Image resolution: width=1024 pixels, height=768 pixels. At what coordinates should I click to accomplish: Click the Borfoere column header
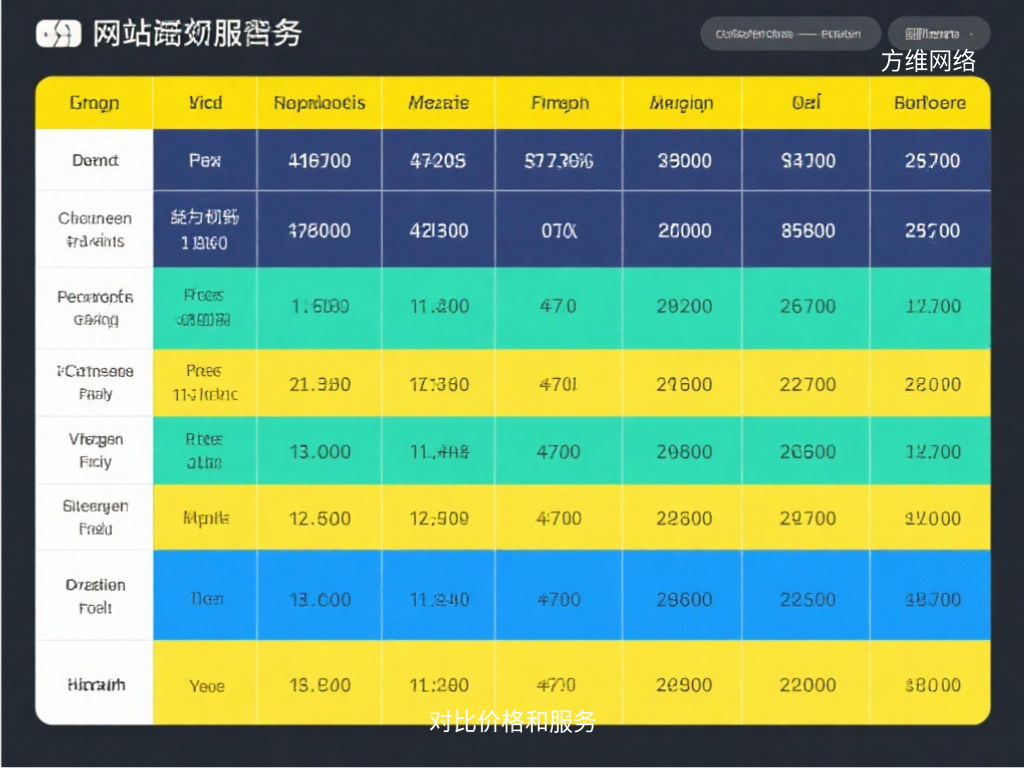pos(930,103)
